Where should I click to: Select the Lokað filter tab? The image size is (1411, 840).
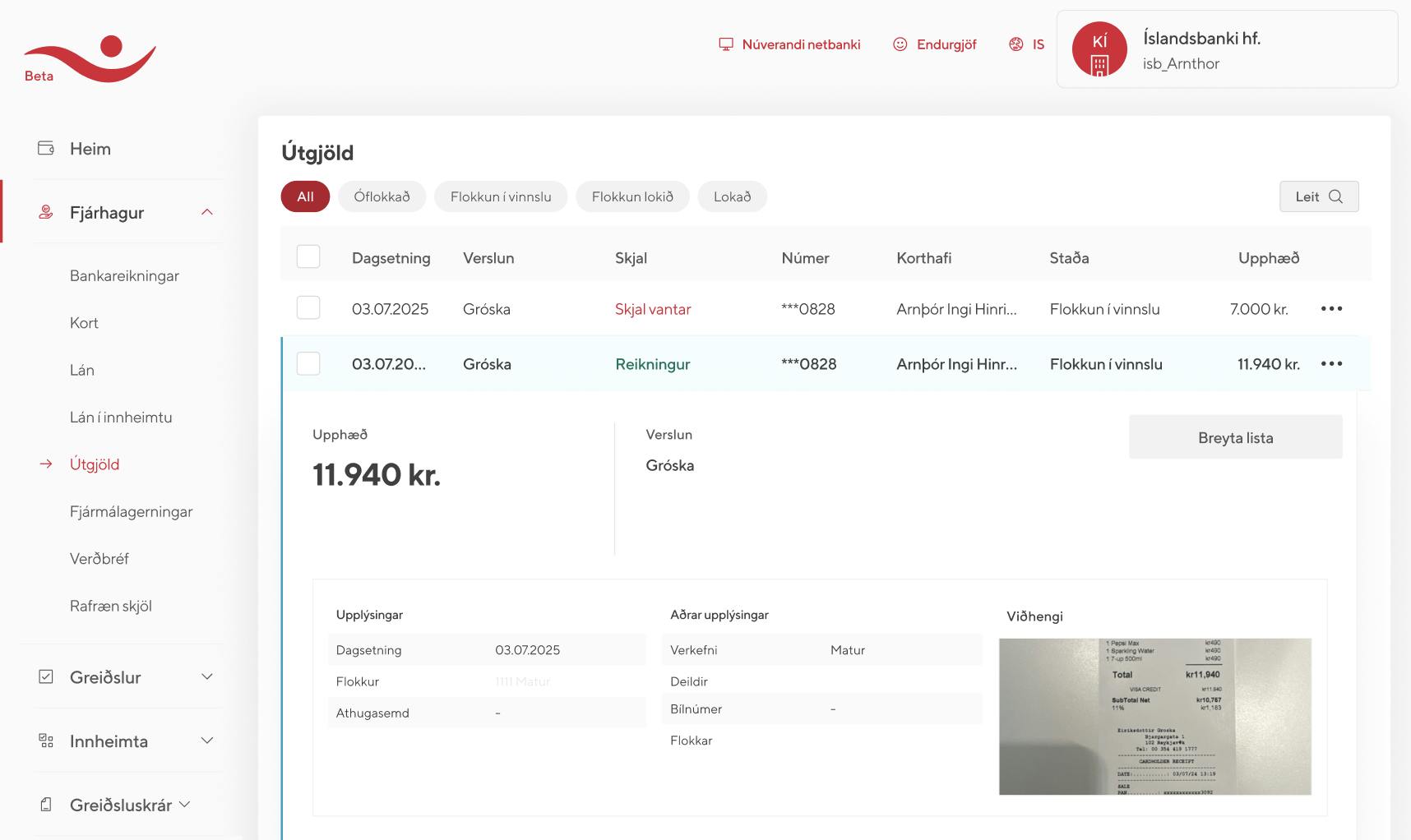pos(732,196)
